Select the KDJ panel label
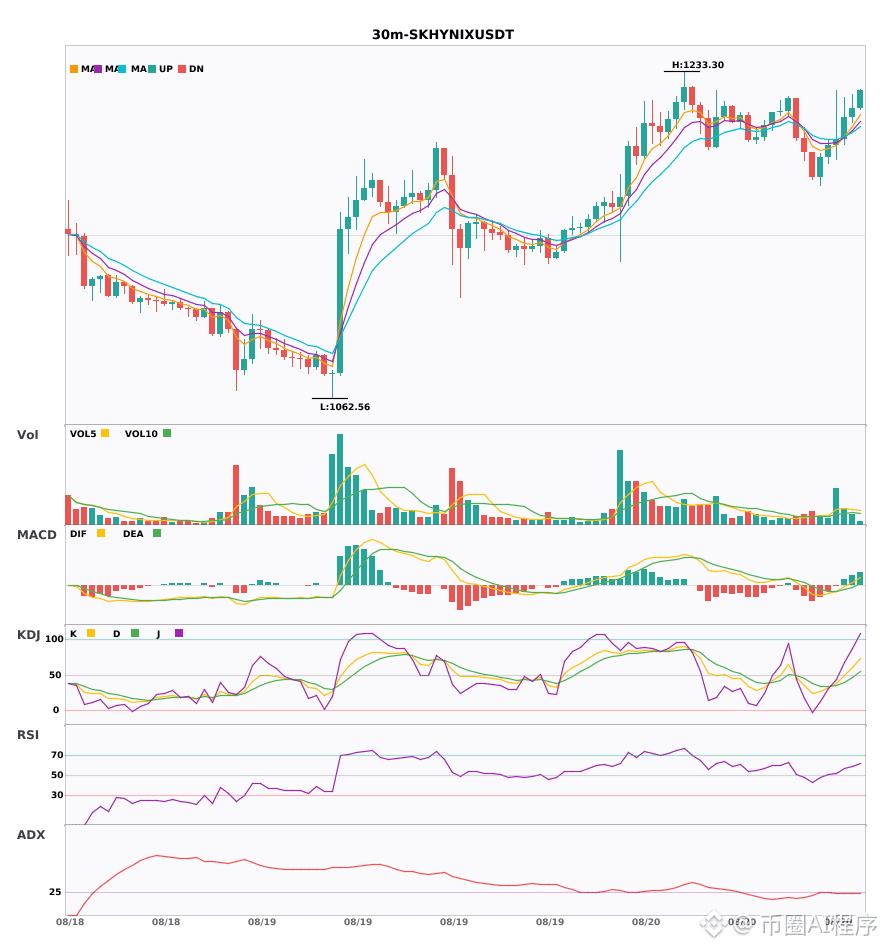The height and width of the screenshot is (950, 885). 28,635
